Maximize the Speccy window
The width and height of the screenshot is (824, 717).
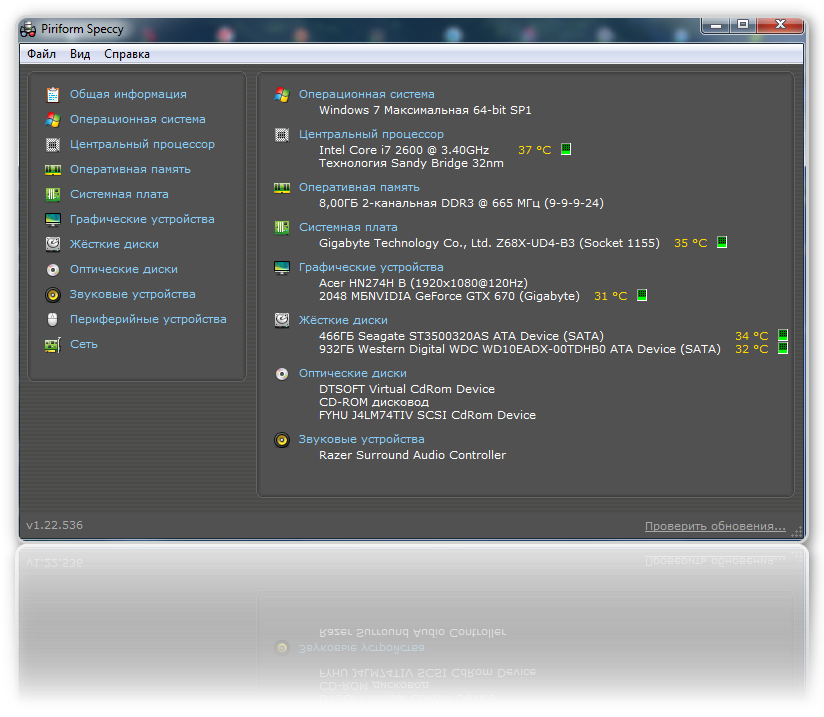tap(743, 25)
